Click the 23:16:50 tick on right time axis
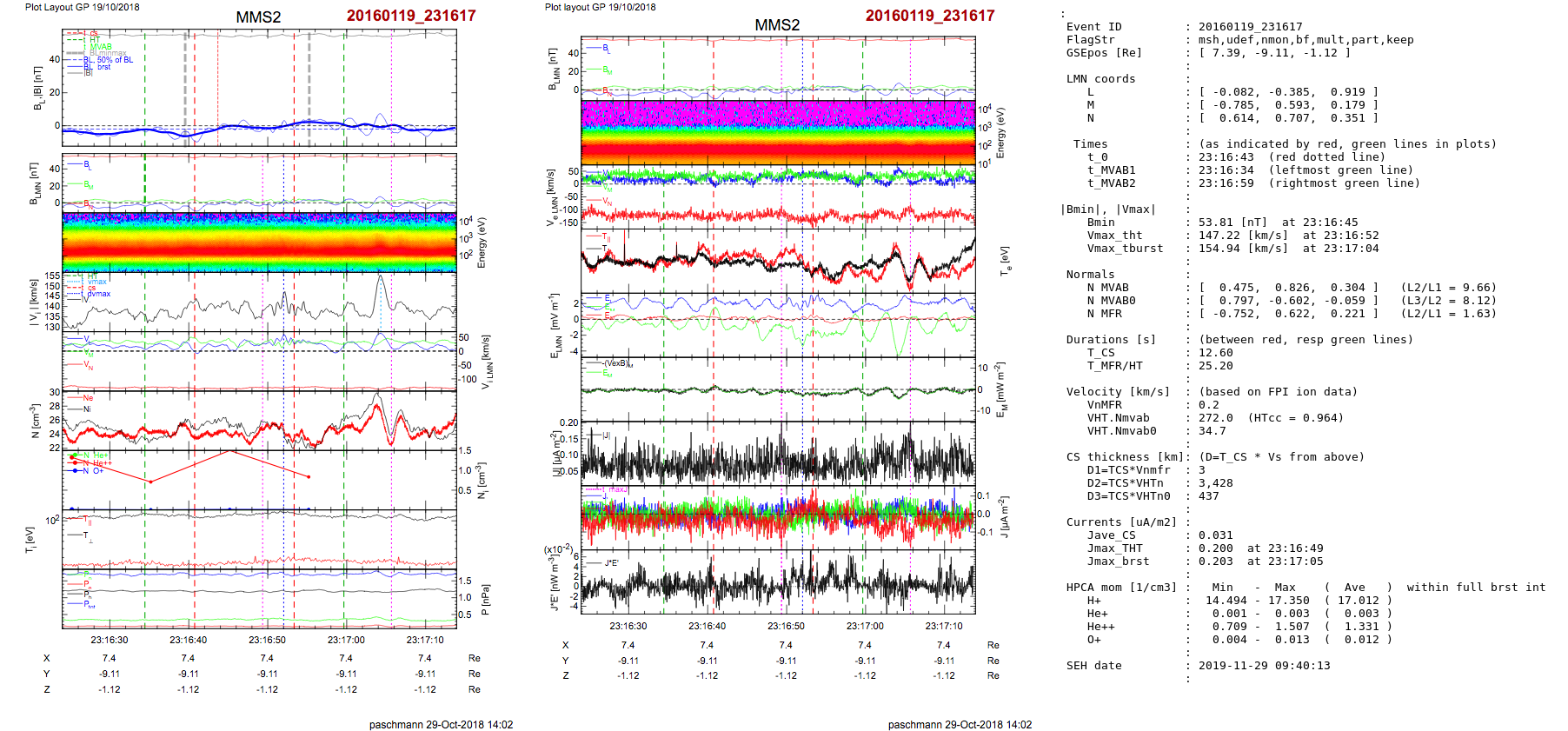Screen dimensions: 1568x731 coord(786,626)
